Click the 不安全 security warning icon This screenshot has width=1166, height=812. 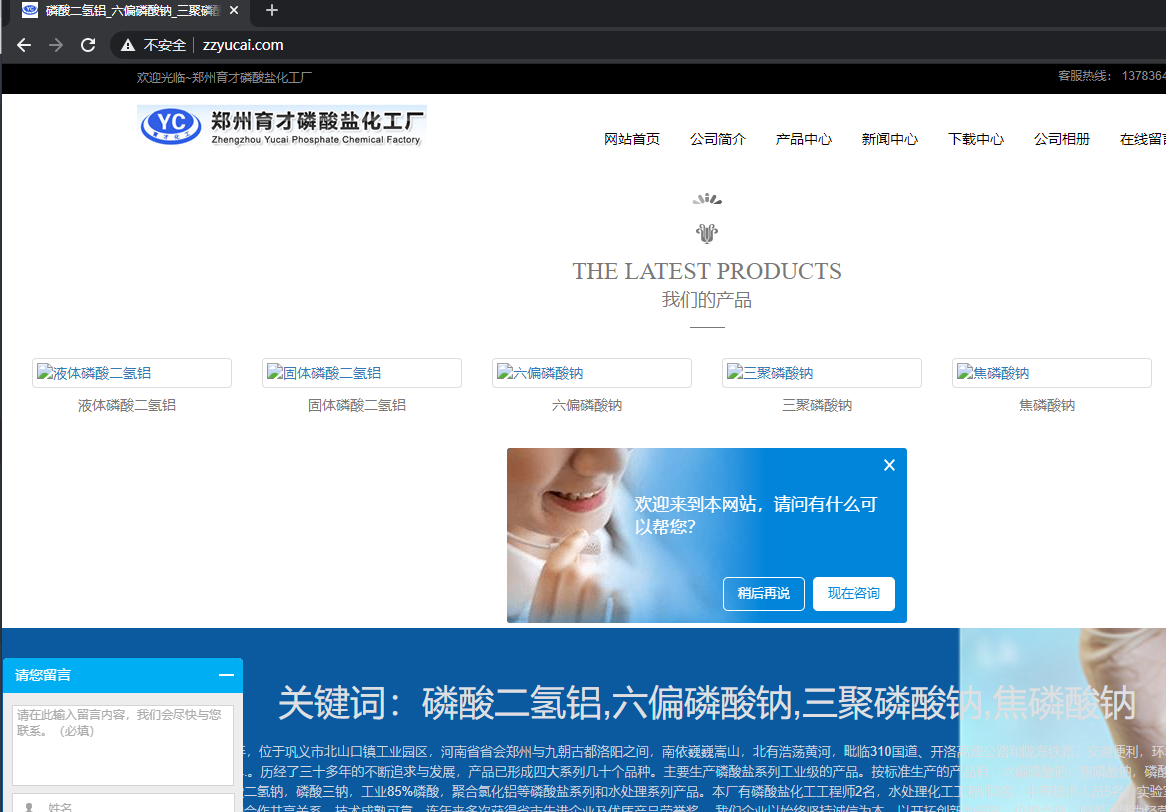[128, 45]
